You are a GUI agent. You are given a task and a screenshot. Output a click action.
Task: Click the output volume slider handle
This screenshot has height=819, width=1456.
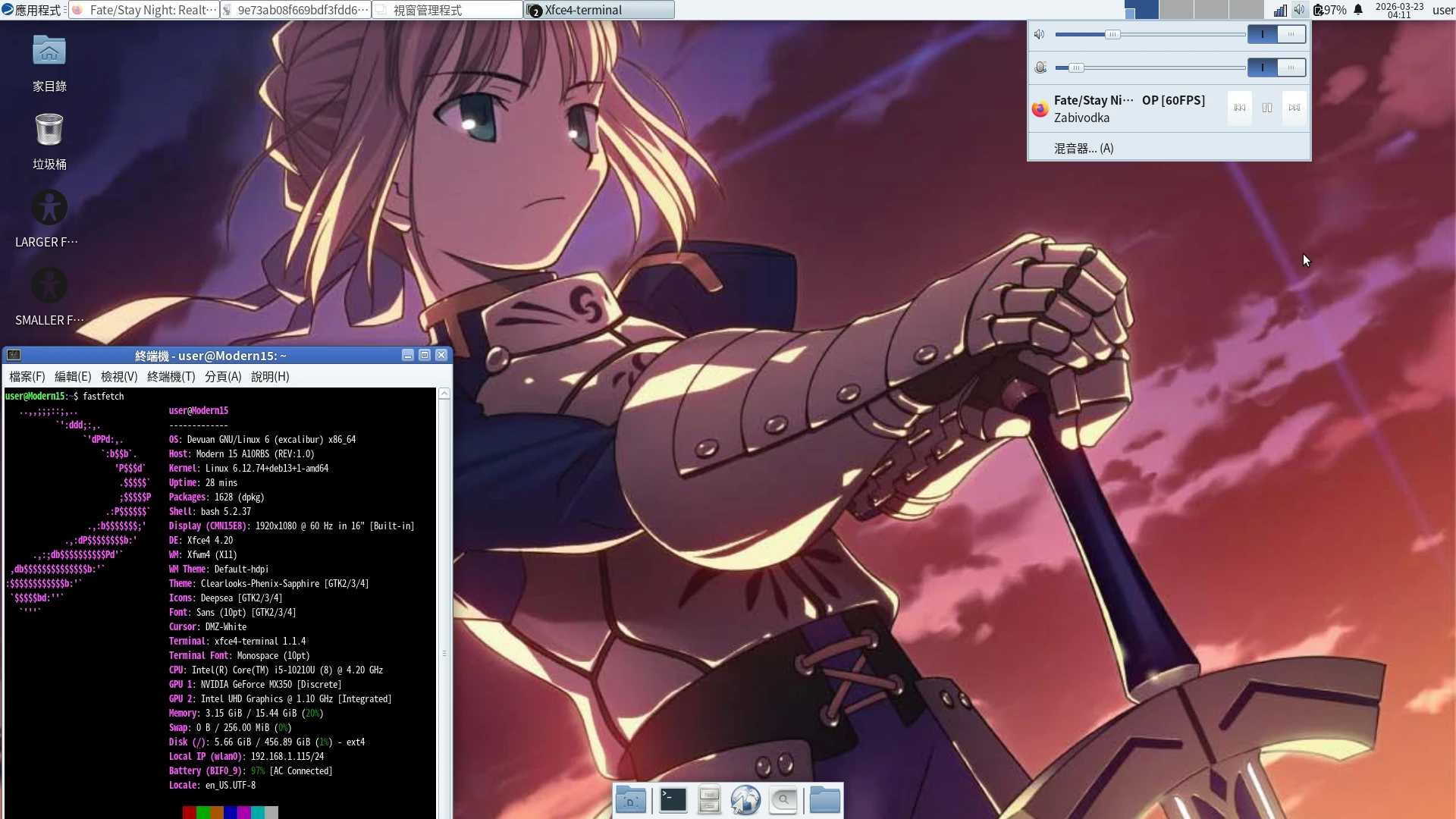click(1112, 34)
